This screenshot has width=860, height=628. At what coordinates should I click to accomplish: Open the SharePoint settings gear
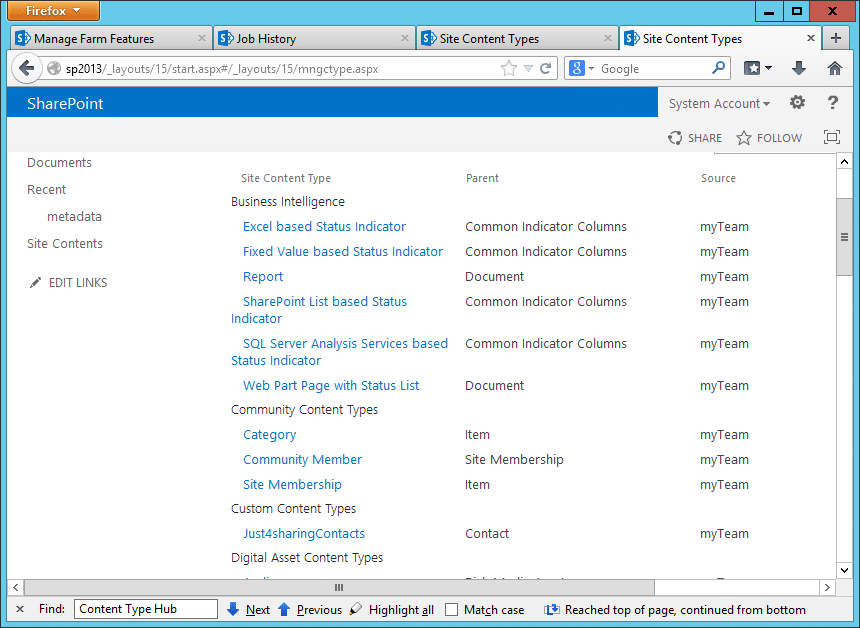(797, 103)
